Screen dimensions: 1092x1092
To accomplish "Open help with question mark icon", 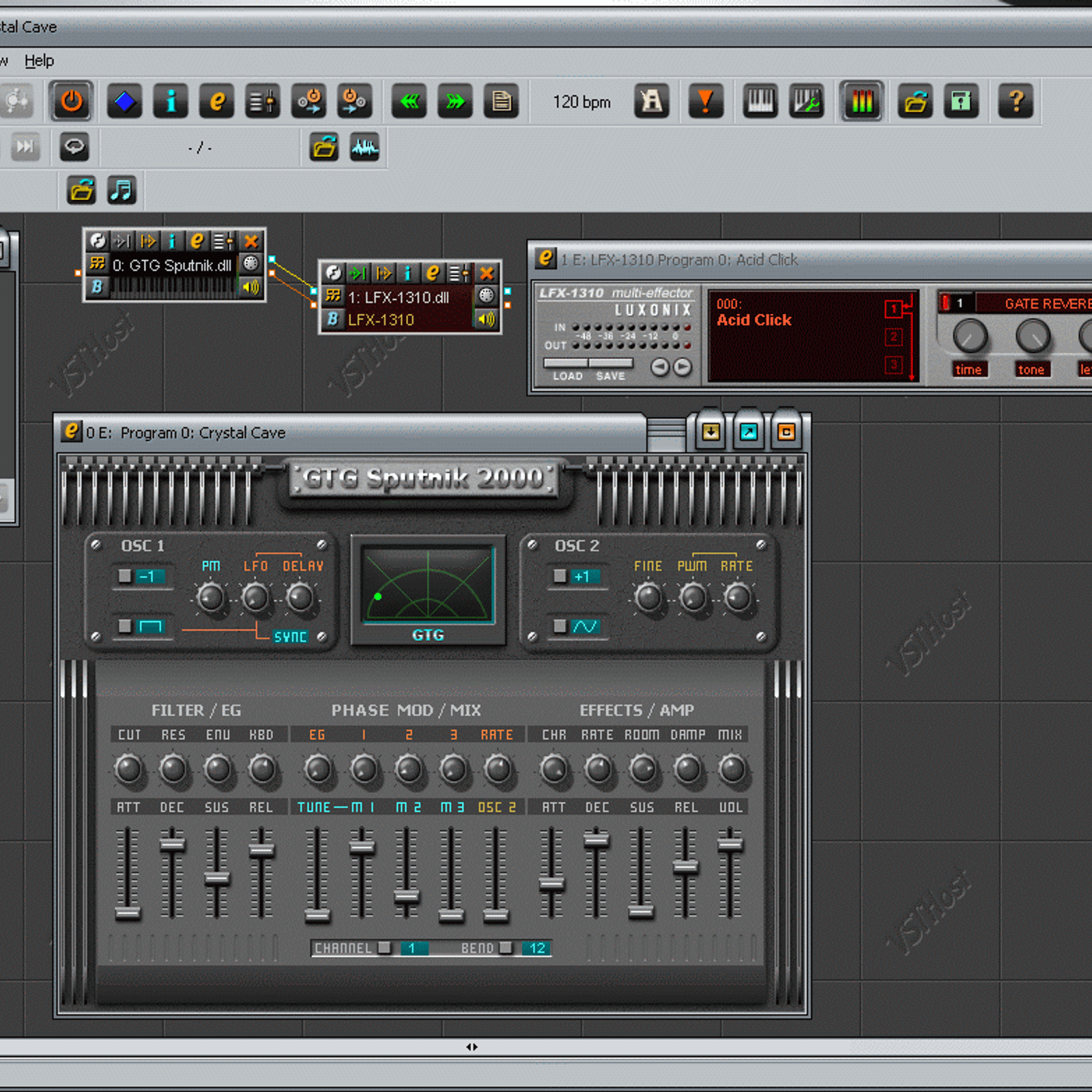I will [1016, 102].
